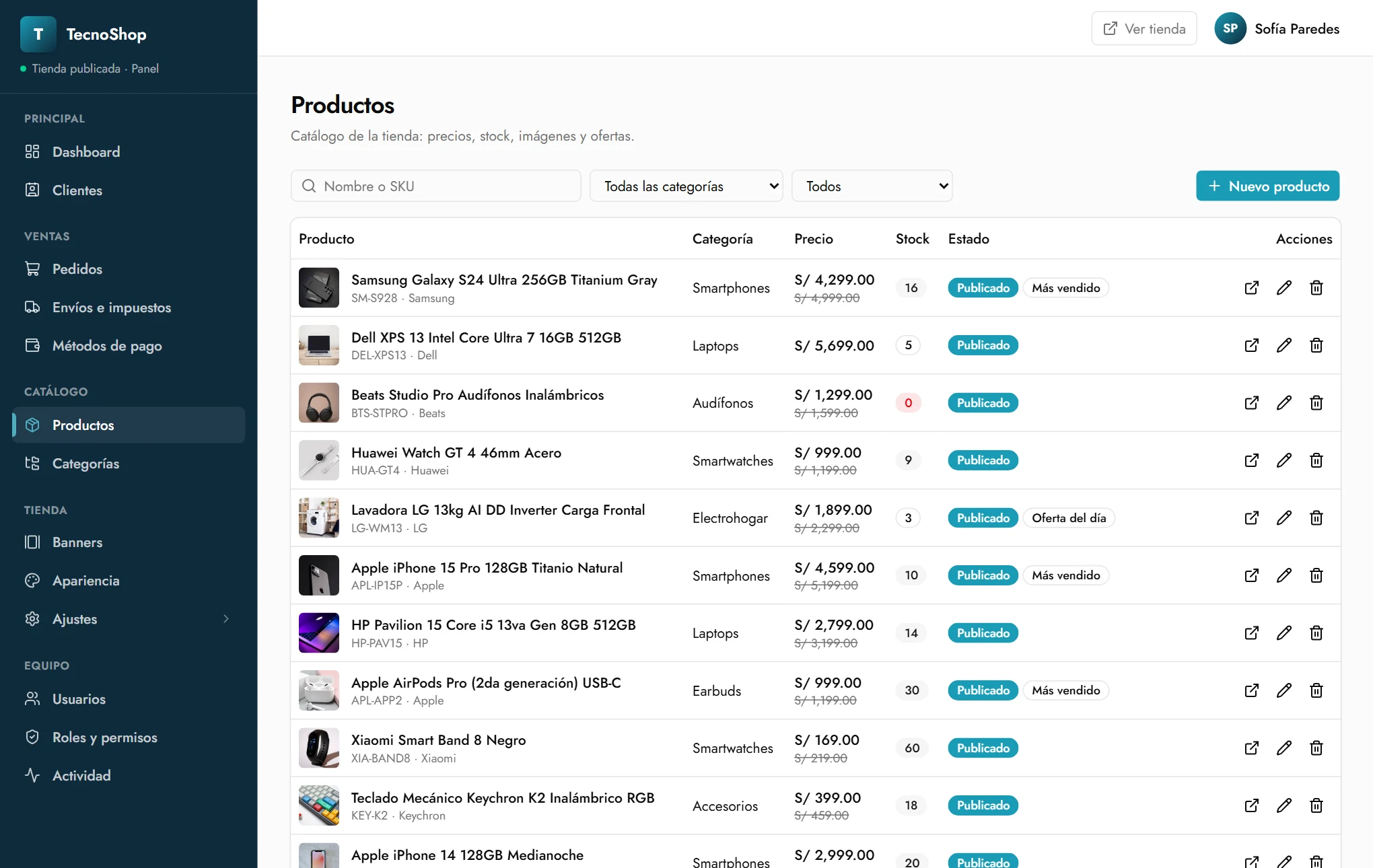Click the Usuarios sidebar item

pos(129,699)
